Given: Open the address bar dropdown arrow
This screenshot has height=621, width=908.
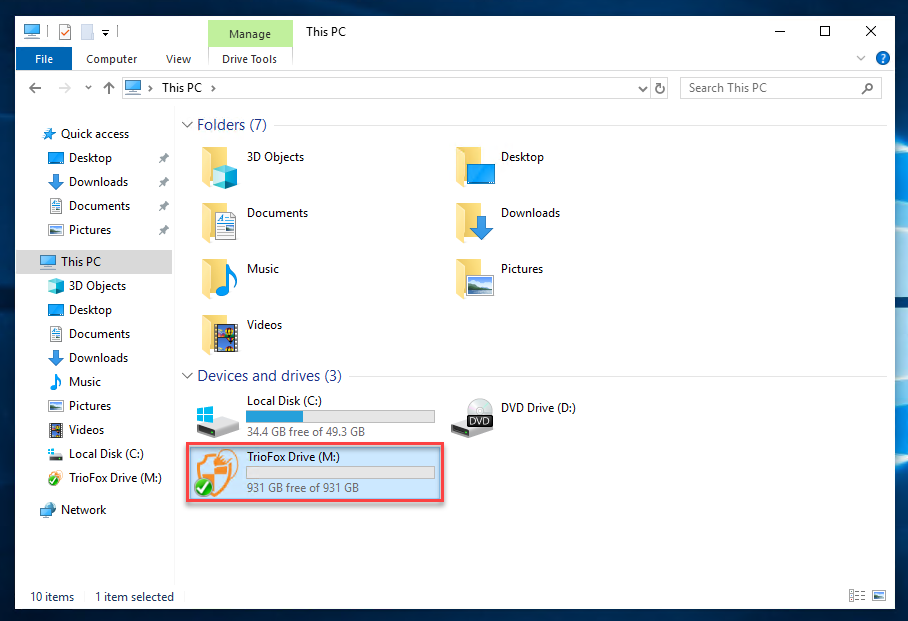Looking at the screenshot, I should [x=643, y=87].
